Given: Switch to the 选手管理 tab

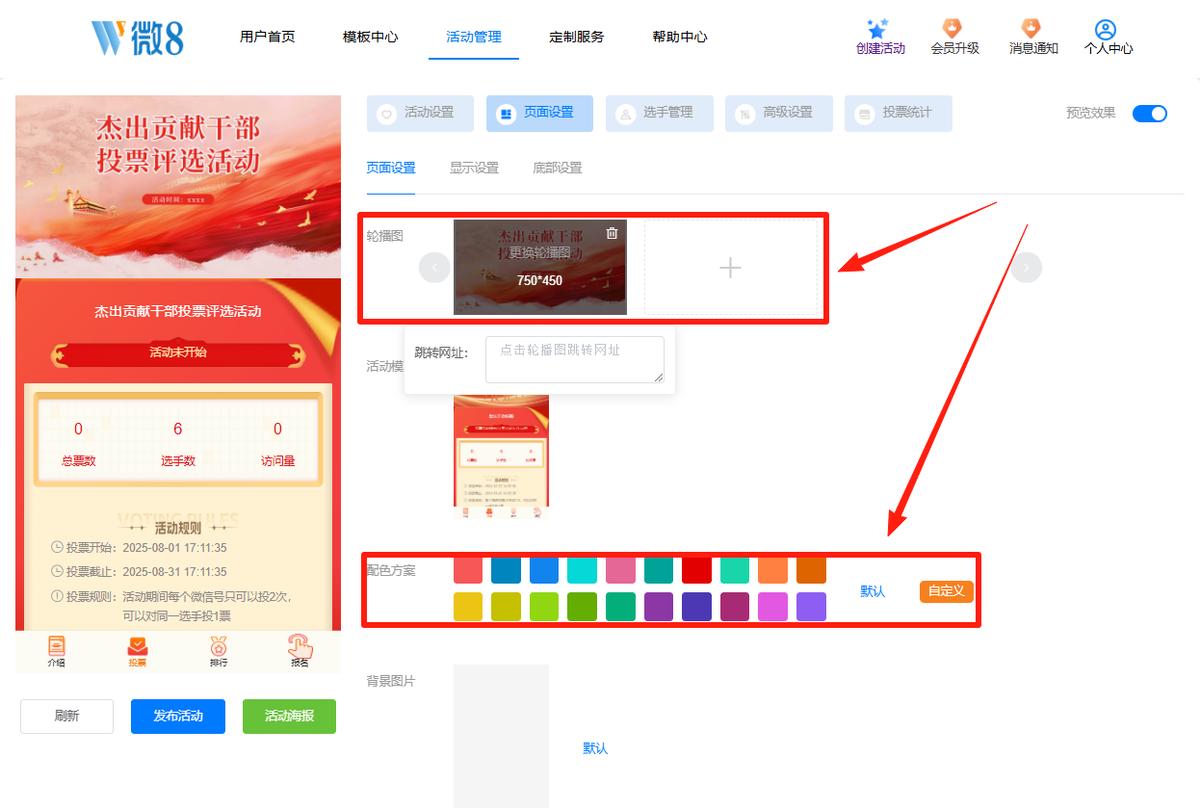Looking at the screenshot, I should pyautogui.click(x=659, y=113).
